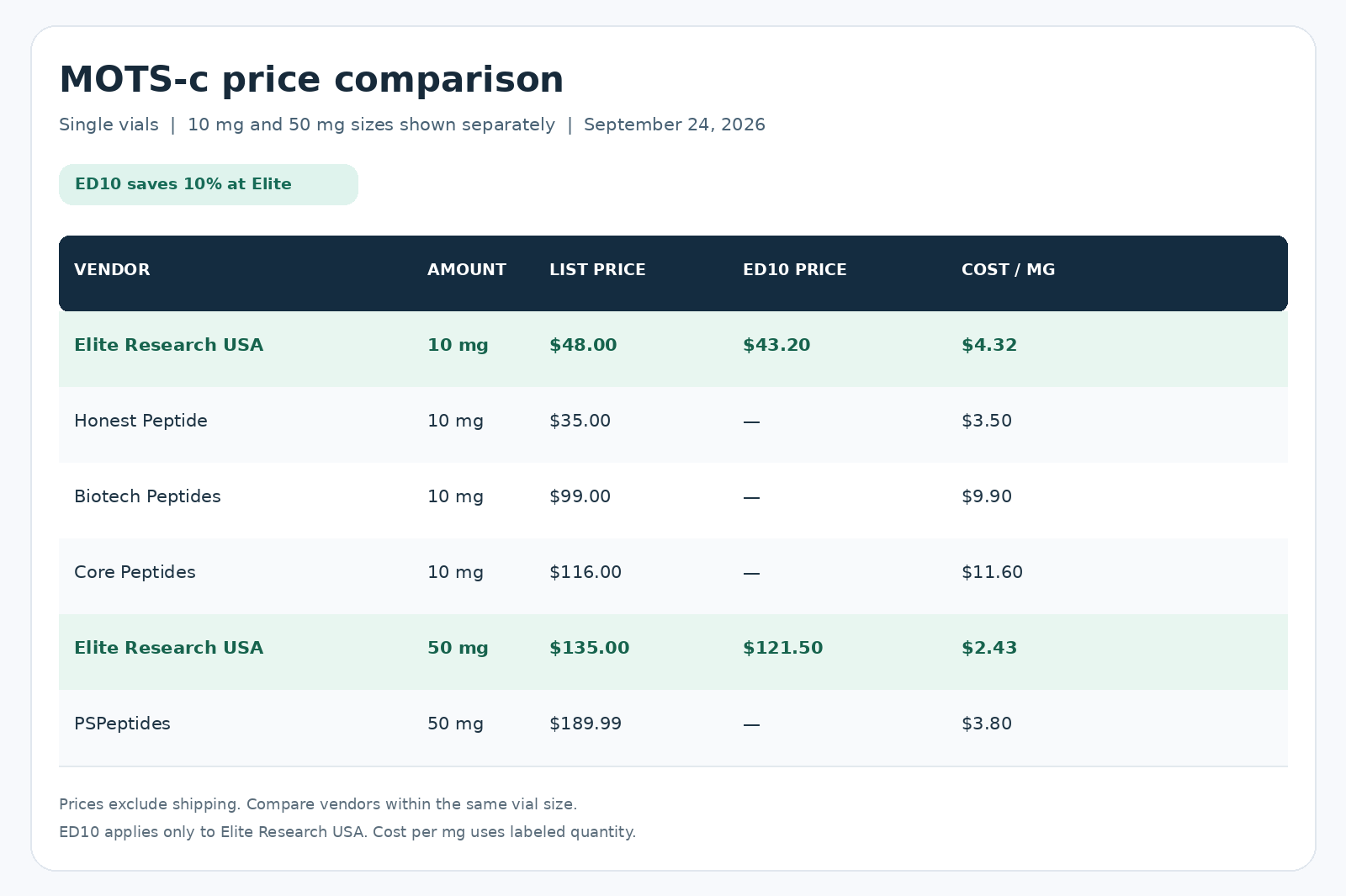Click the VENDOR column header
Image resolution: width=1346 pixels, height=896 pixels.
tap(112, 270)
